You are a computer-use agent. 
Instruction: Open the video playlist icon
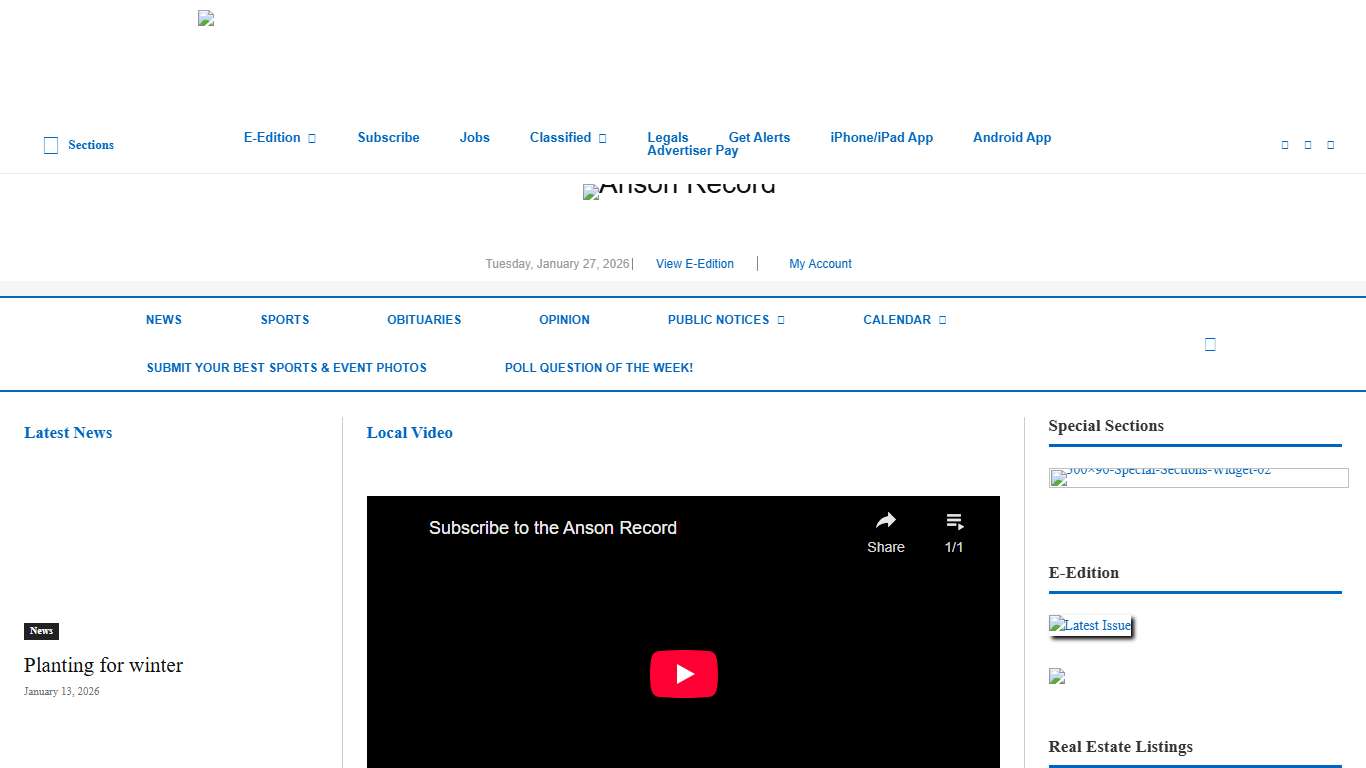point(954,522)
